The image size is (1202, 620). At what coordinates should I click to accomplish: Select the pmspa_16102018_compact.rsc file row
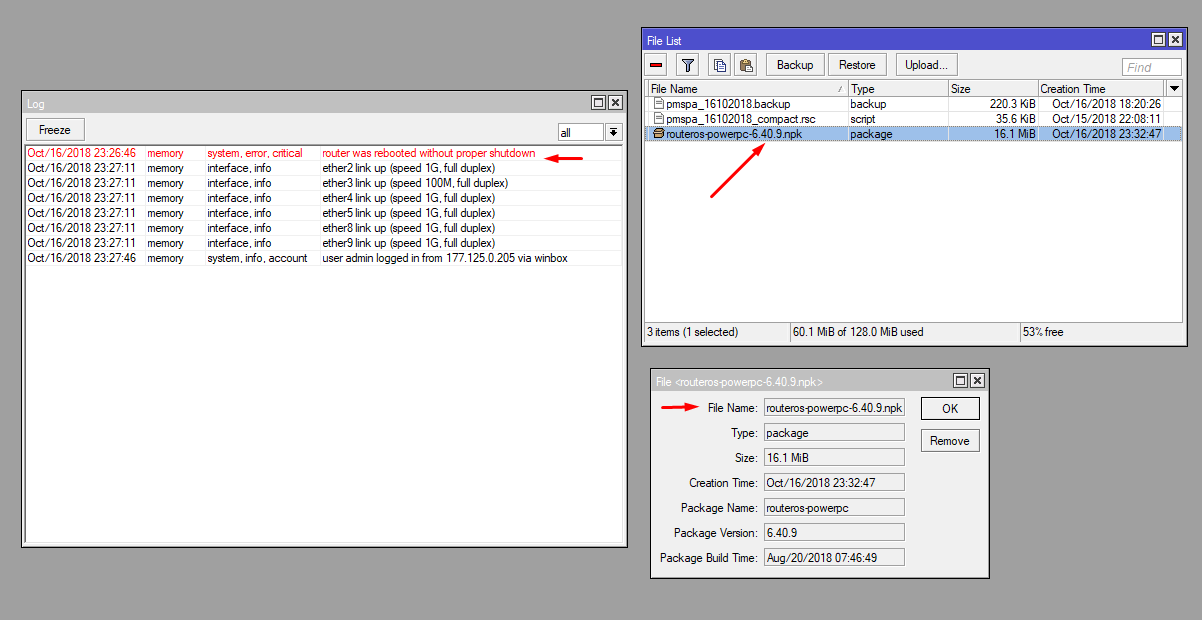[x=914, y=119]
